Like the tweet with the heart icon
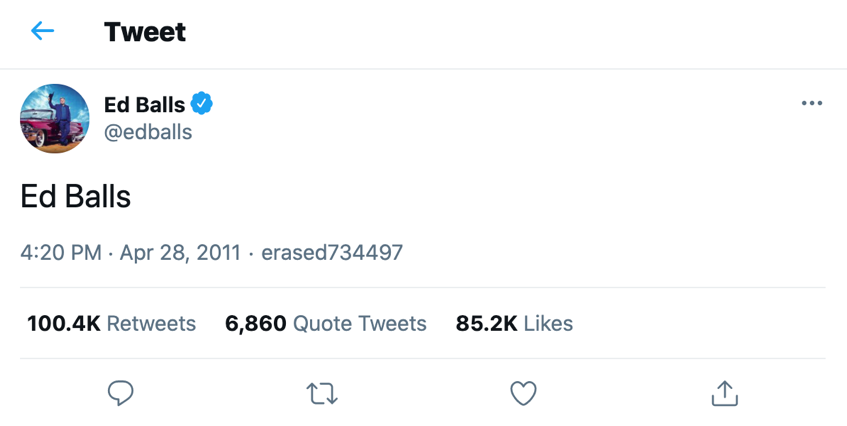847x426 pixels. (523, 394)
